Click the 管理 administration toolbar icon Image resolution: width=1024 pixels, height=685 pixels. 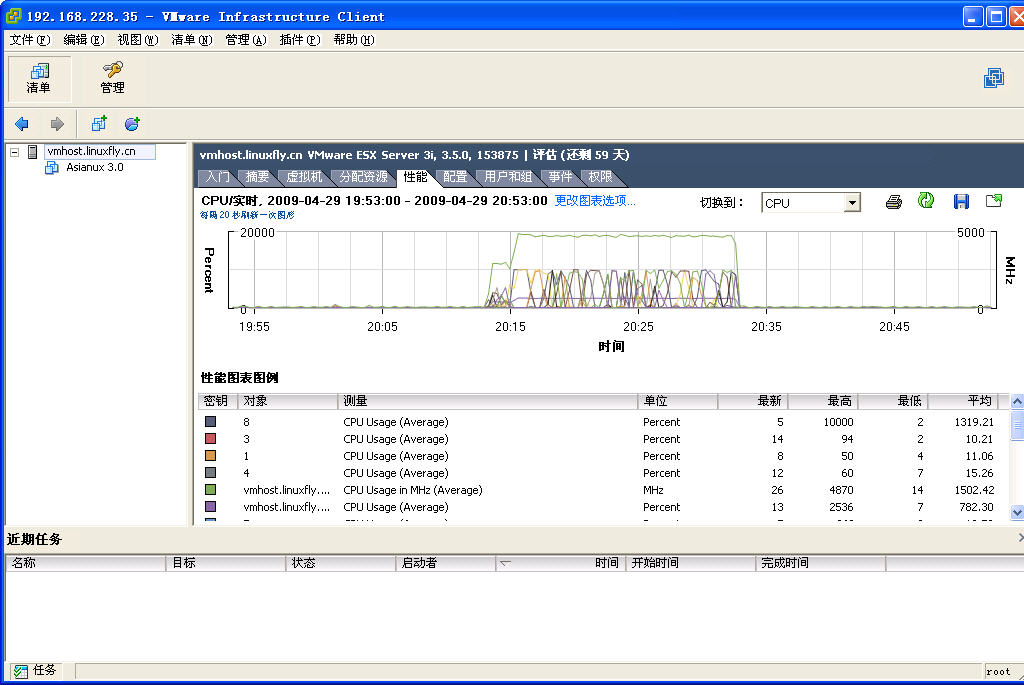click(x=112, y=78)
